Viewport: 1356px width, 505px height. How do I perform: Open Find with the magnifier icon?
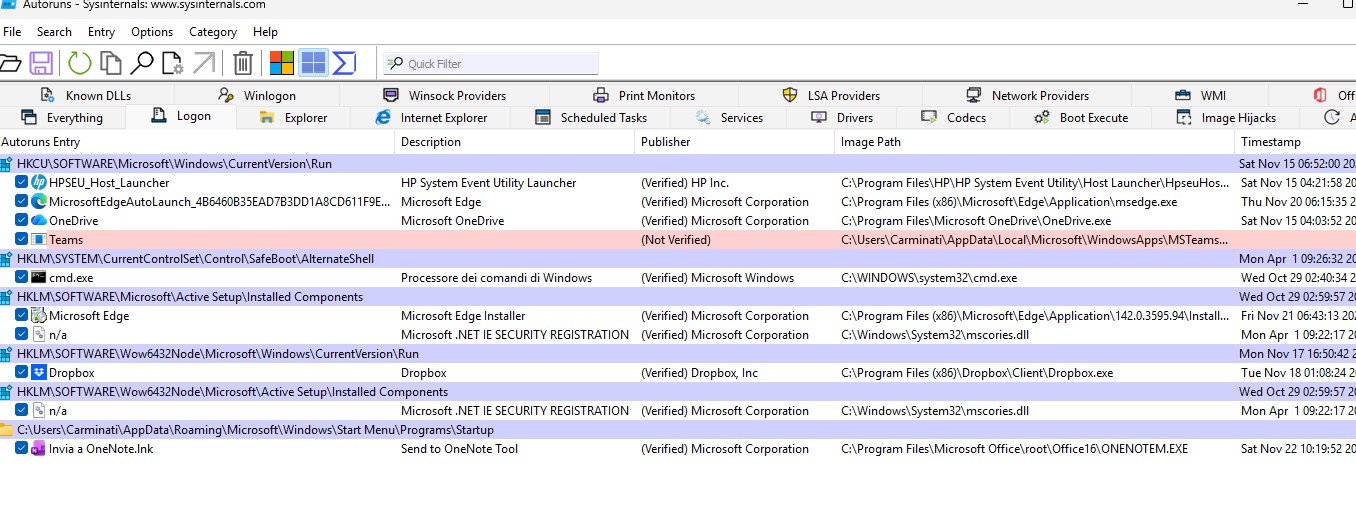tap(141, 64)
